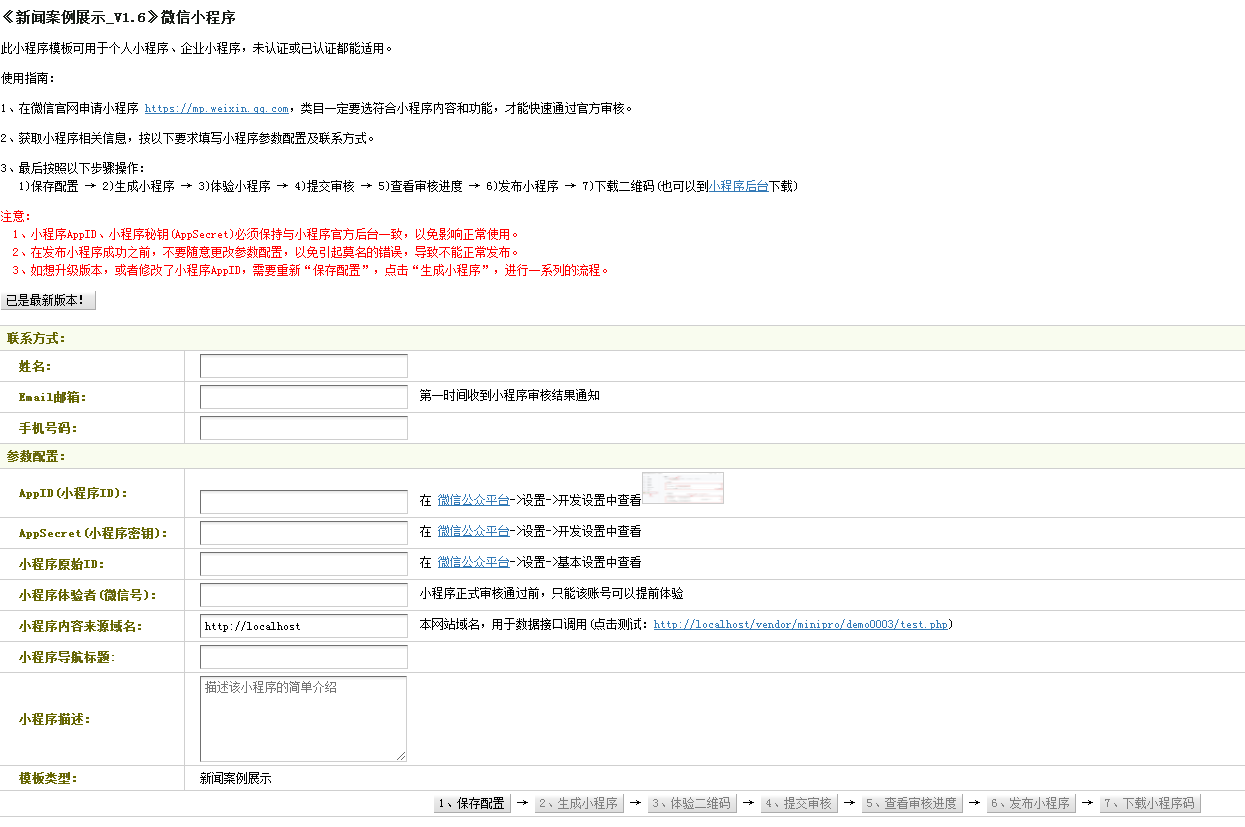
Task: Click the 小程序导航标题 input field
Action: pyautogui.click(x=303, y=657)
